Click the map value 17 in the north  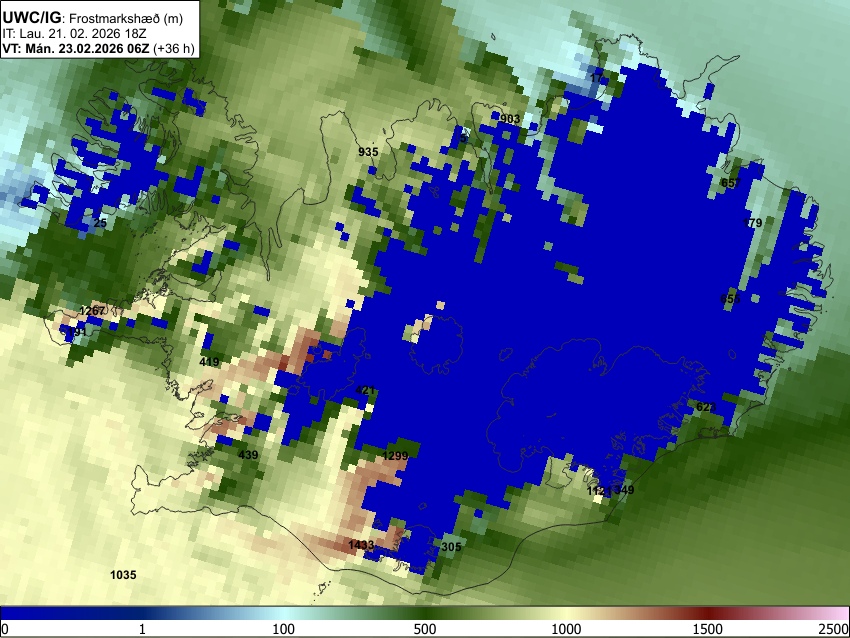596,78
